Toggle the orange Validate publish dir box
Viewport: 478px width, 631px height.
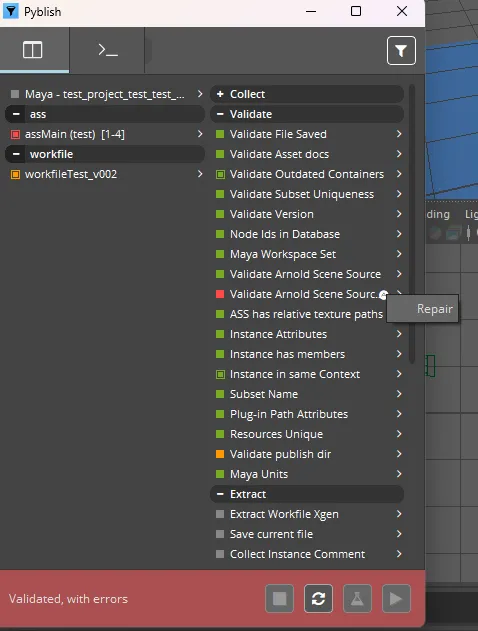coord(220,454)
